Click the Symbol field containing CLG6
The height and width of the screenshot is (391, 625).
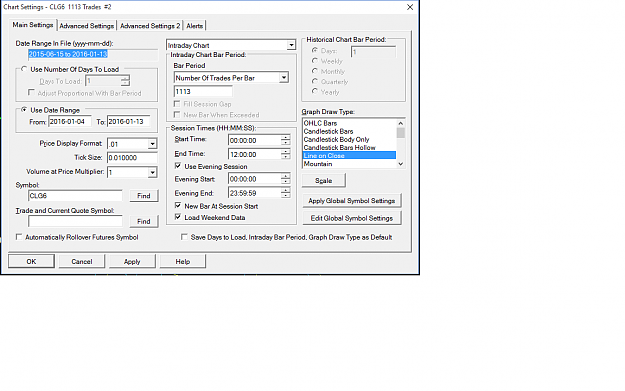coord(75,196)
